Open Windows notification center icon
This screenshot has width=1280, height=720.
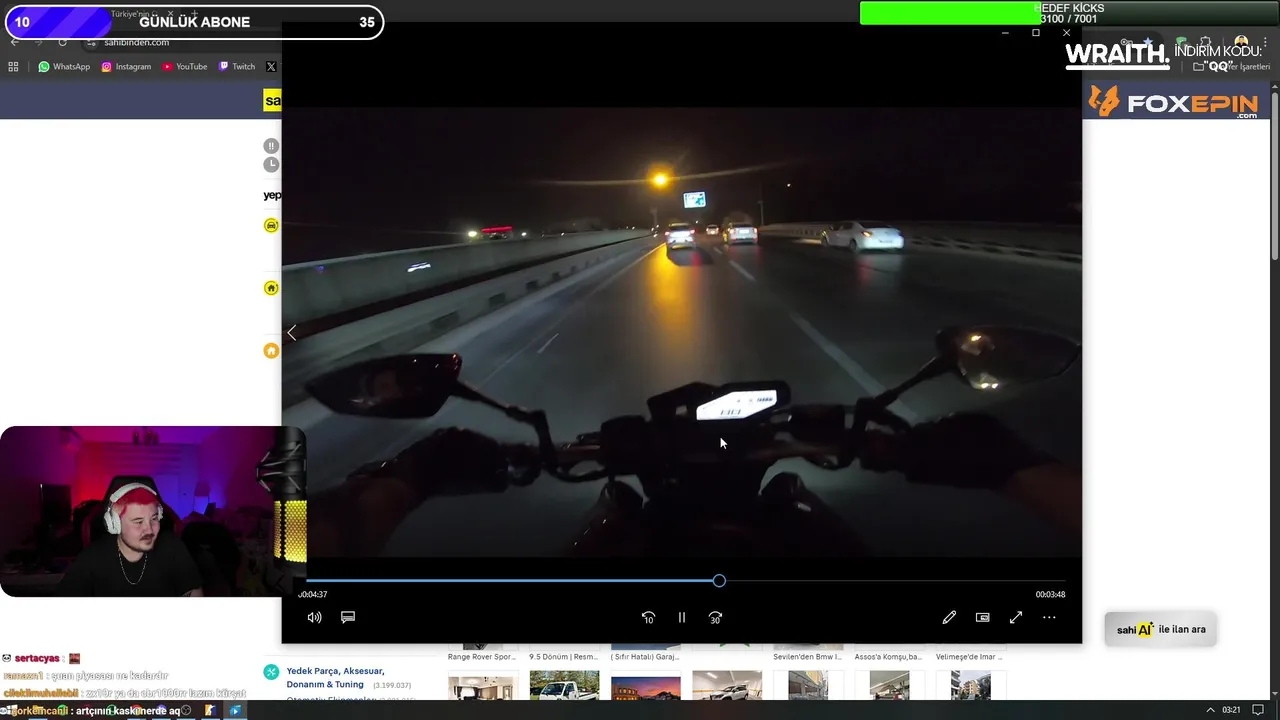(1258, 710)
